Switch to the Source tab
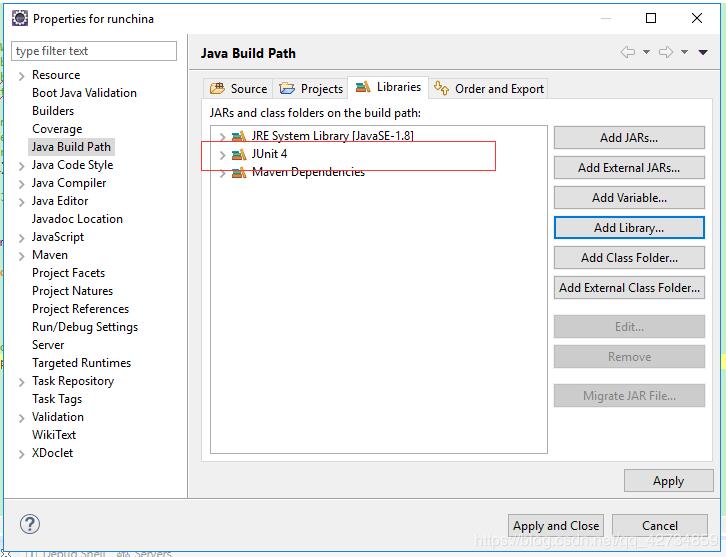 tap(238, 88)
